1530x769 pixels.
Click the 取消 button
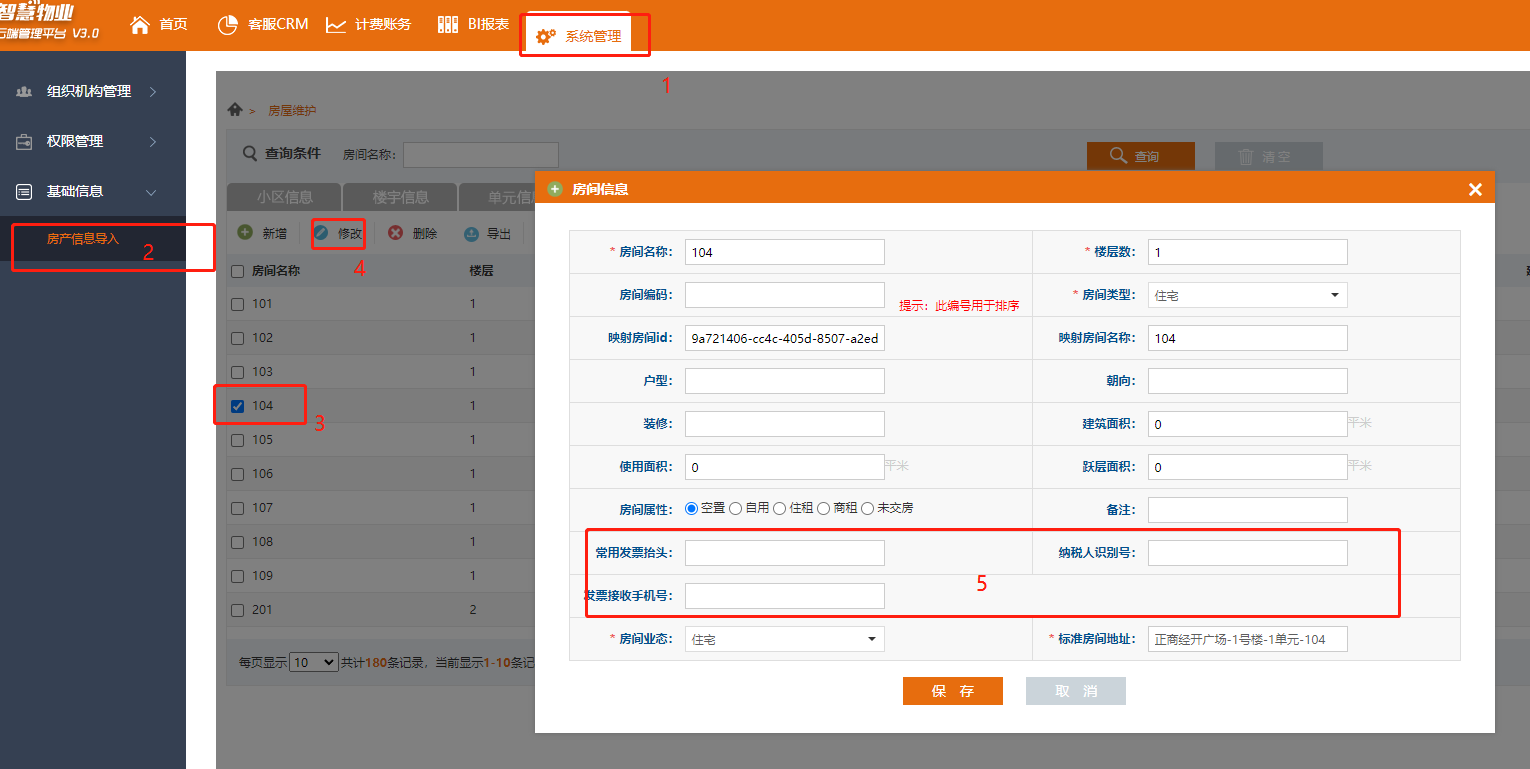coord(1076,691)
